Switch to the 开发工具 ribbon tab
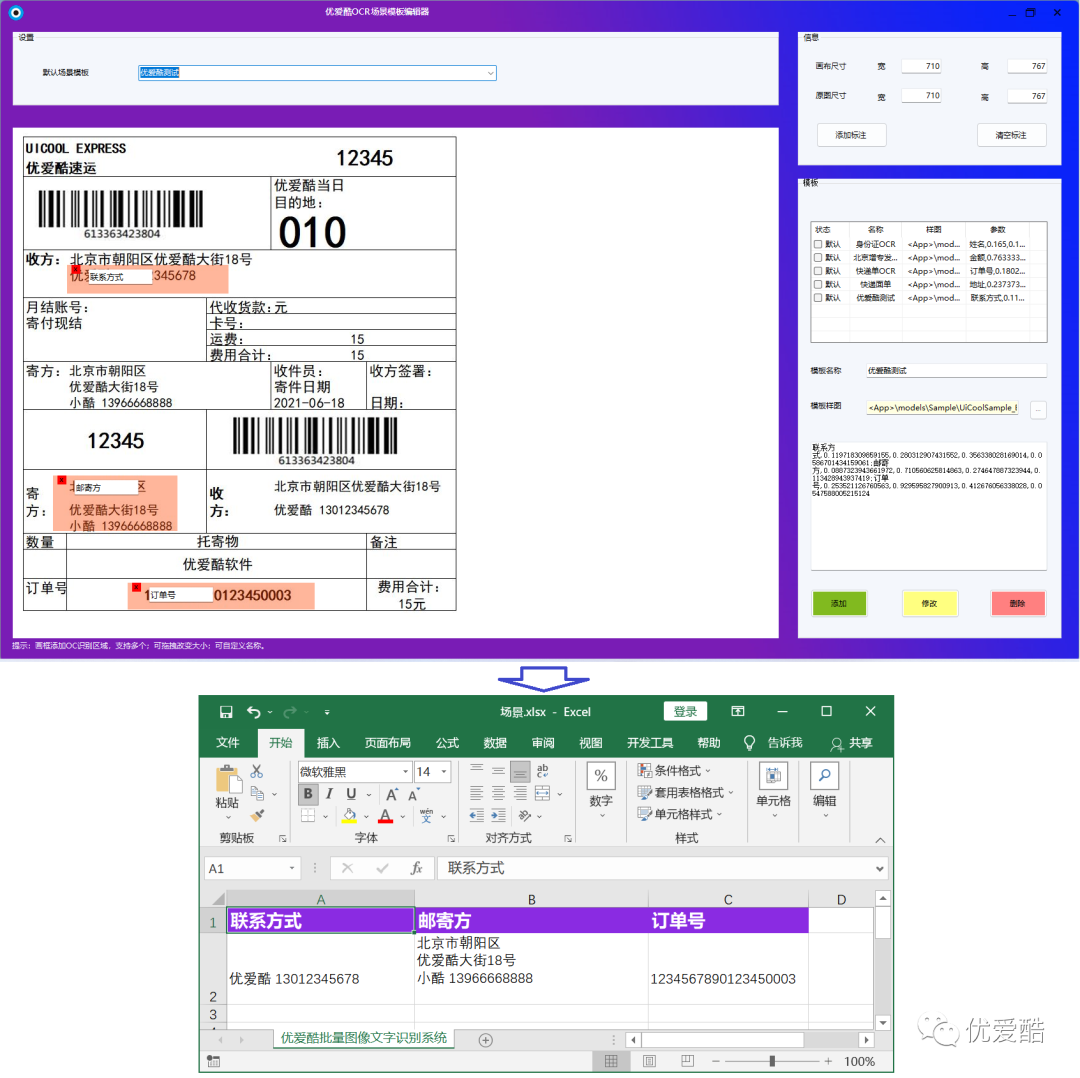 click(650, 743)
